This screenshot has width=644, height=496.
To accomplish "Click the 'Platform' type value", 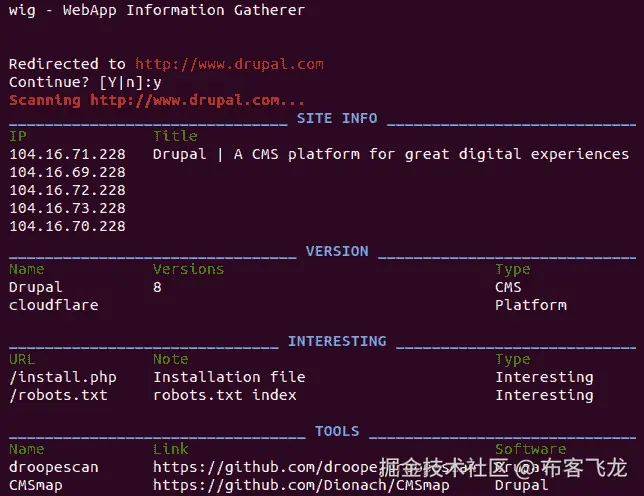I will pyautogui.click(x=531, y=305).
